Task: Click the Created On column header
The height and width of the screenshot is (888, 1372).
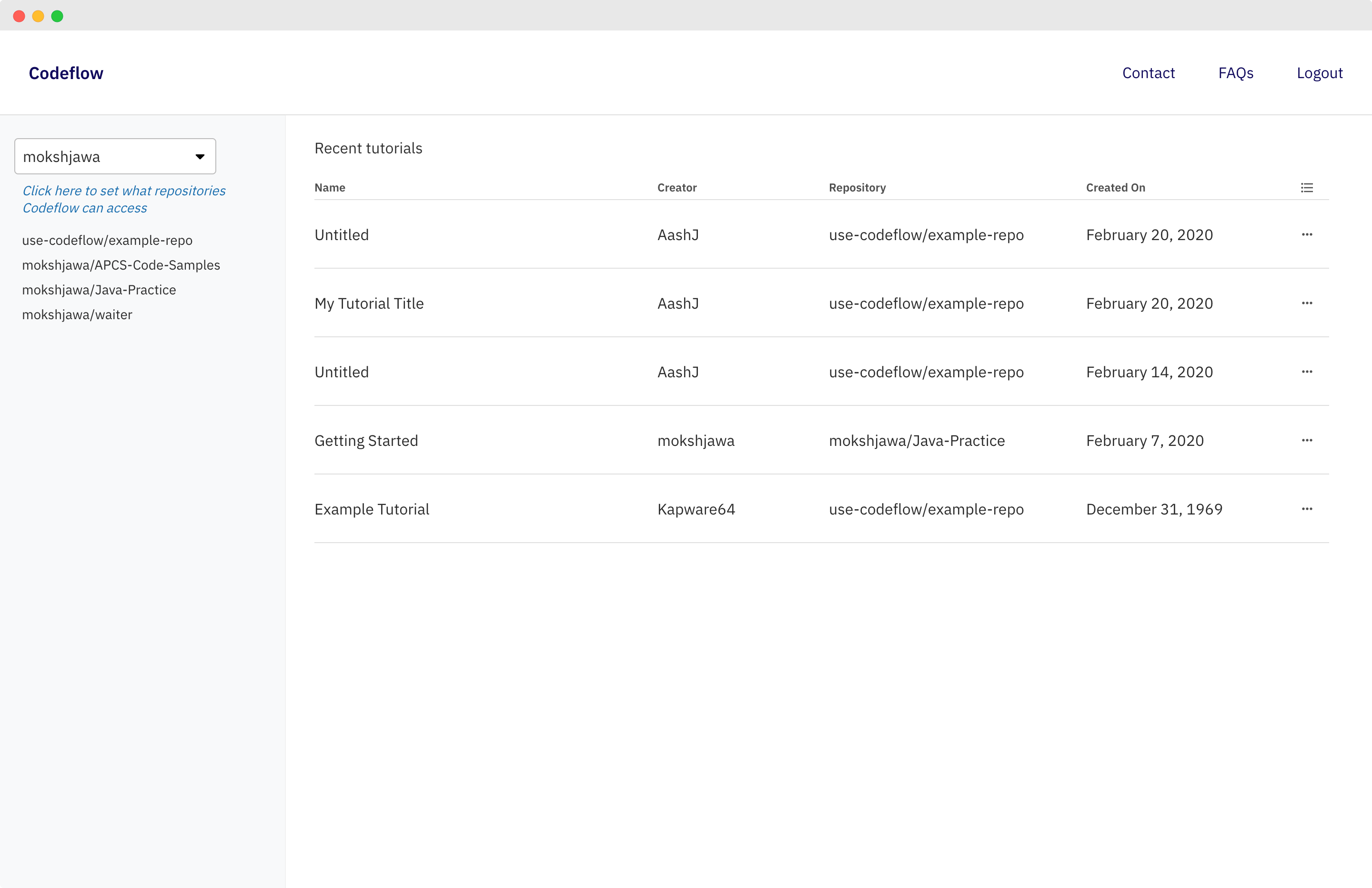Action: (x=1116, y=188)
